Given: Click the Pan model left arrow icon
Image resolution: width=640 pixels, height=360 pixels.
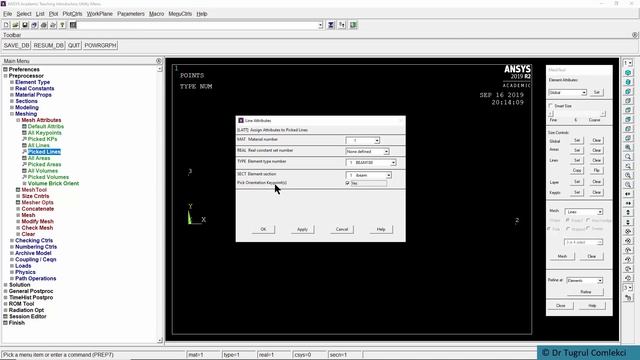Looking at the screenshot, I should (628, 194).
